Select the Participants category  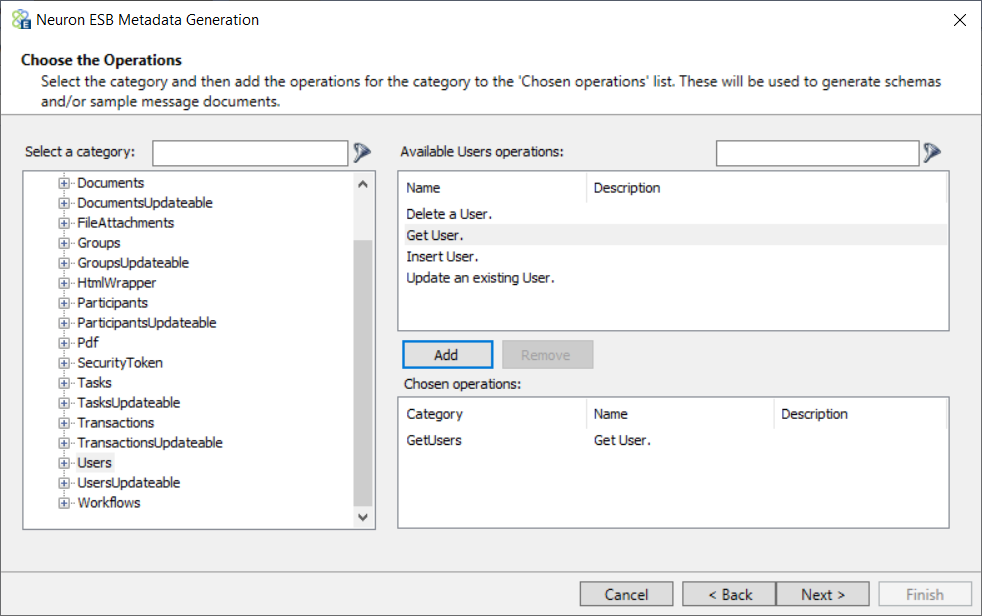[x=113, y=303]
